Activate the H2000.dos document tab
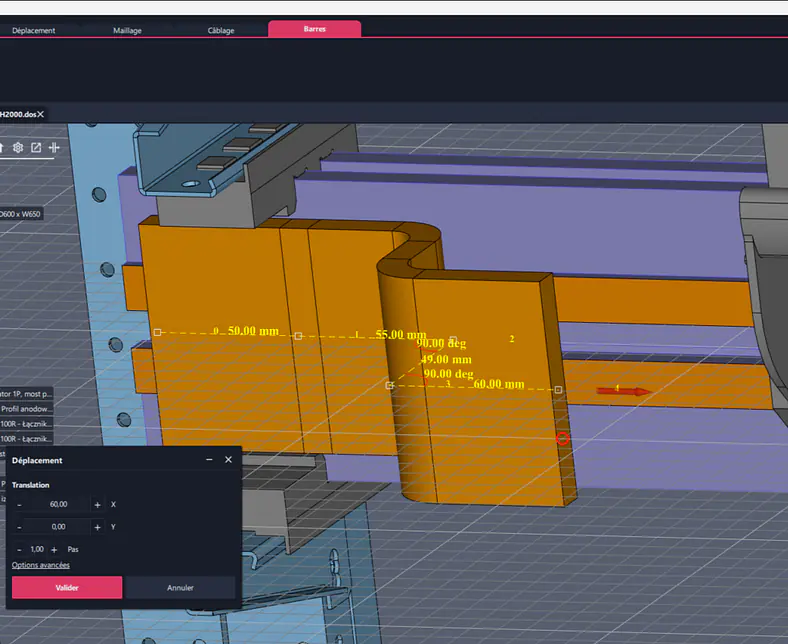The width and height of the screenshot is (788, 644). tap(18, 114)
